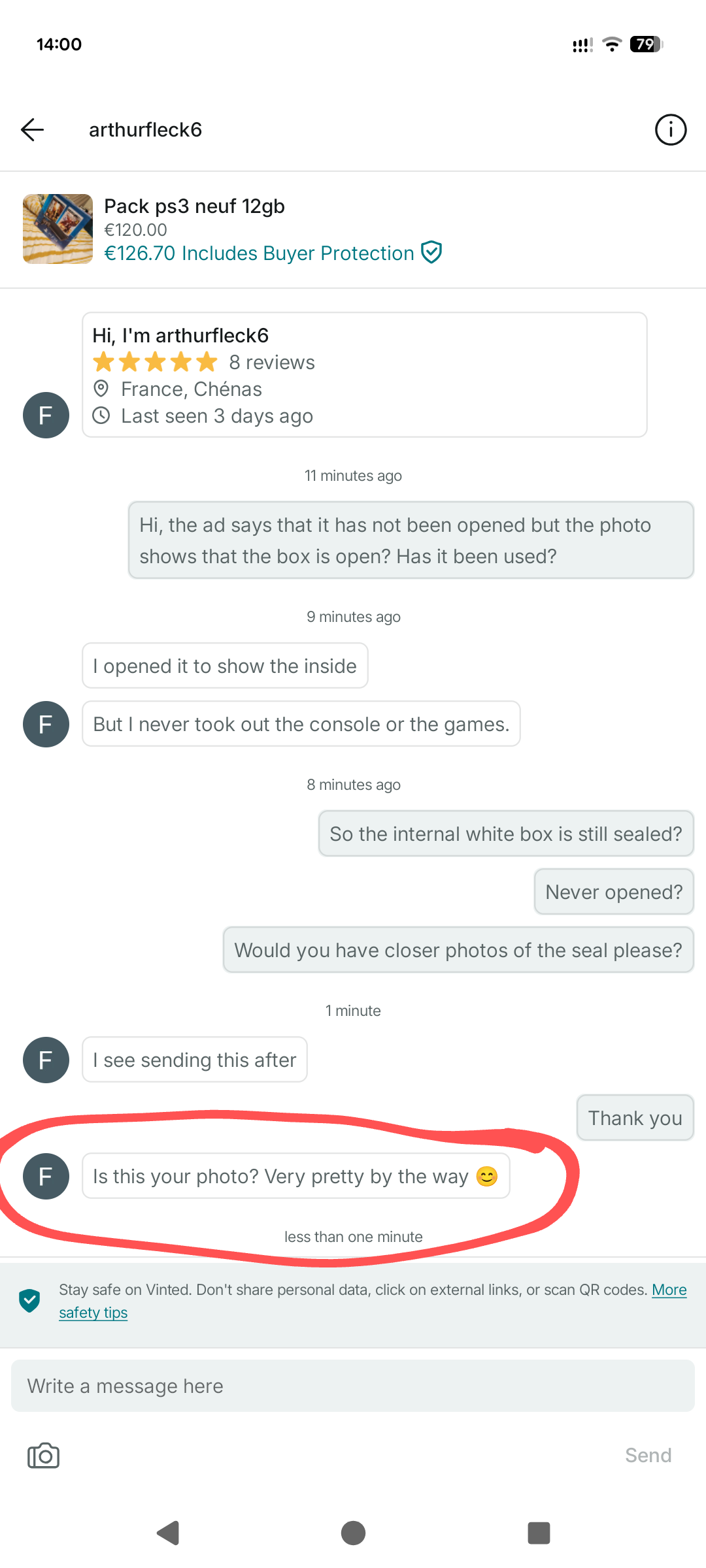The image size is (706, 1568).
Task: Tap Android home circle button
Action: 353,1533
